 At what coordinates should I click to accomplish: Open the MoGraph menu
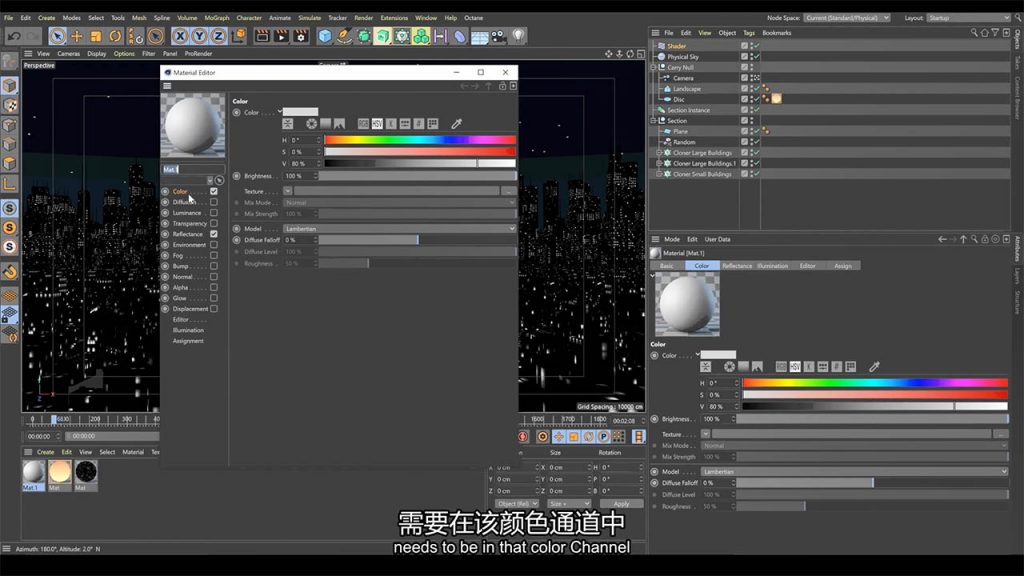(x=217, y=18)
